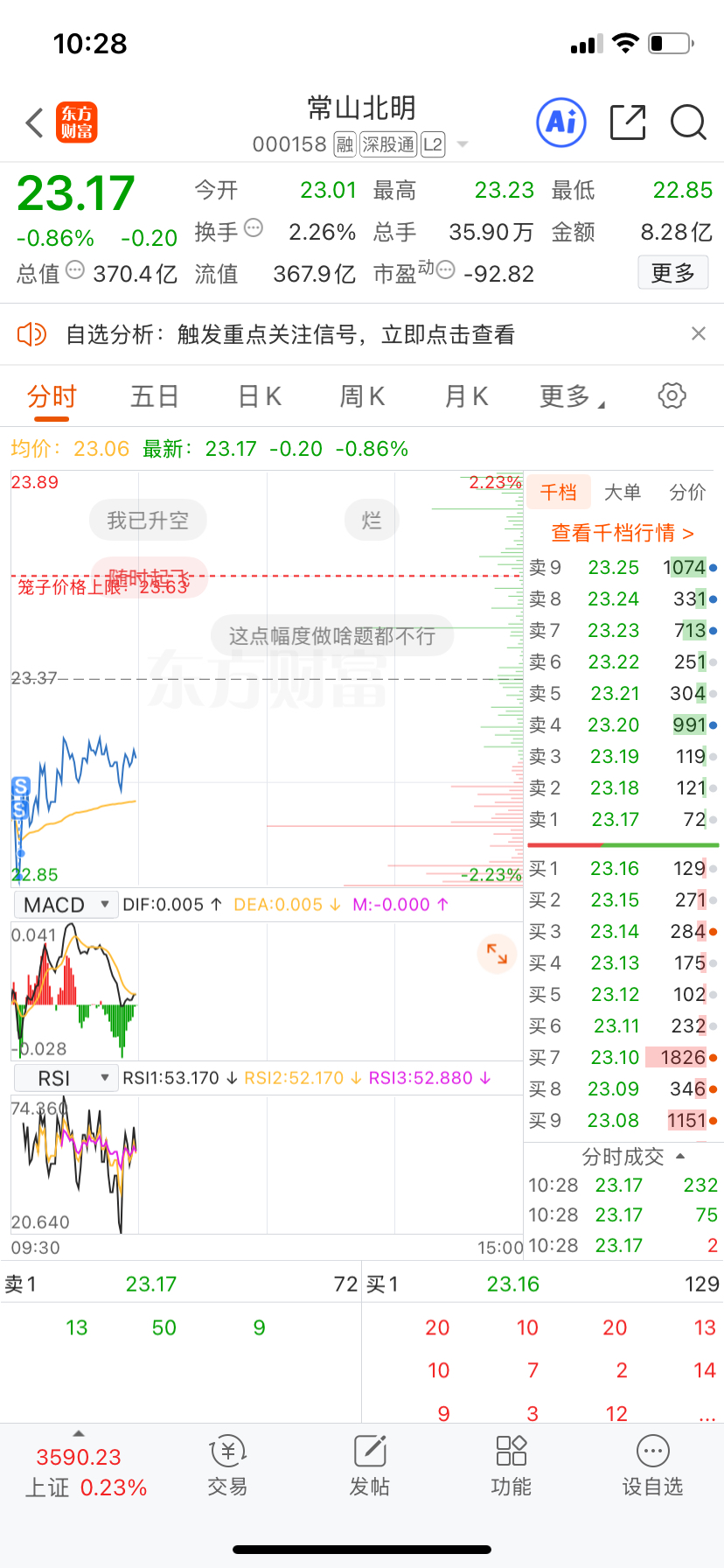This screenshot has height=1568, width=724.
Task: Tap the back arrow
Action: coord(35,123)
